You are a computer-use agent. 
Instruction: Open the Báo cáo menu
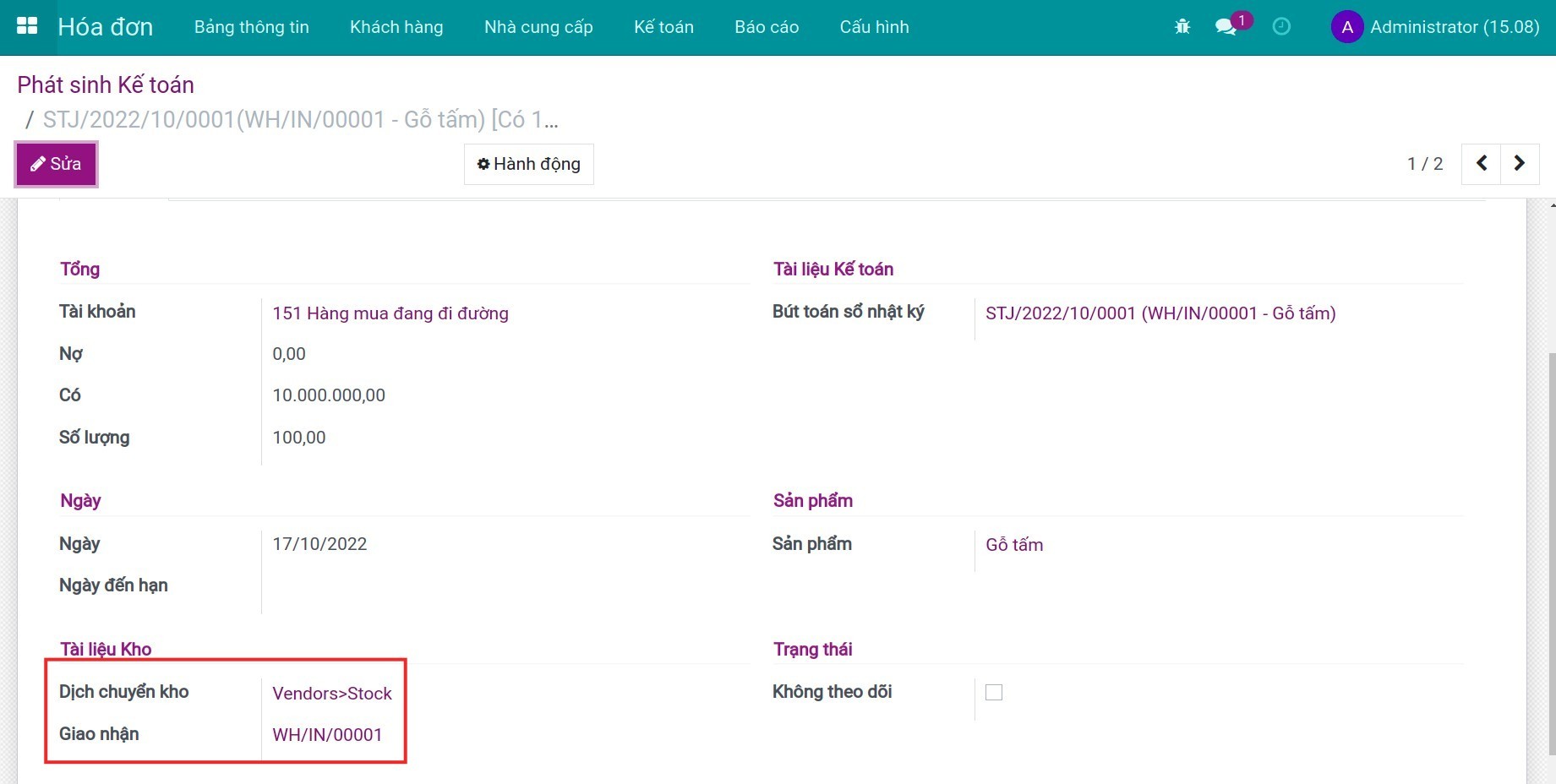point(767,27)
